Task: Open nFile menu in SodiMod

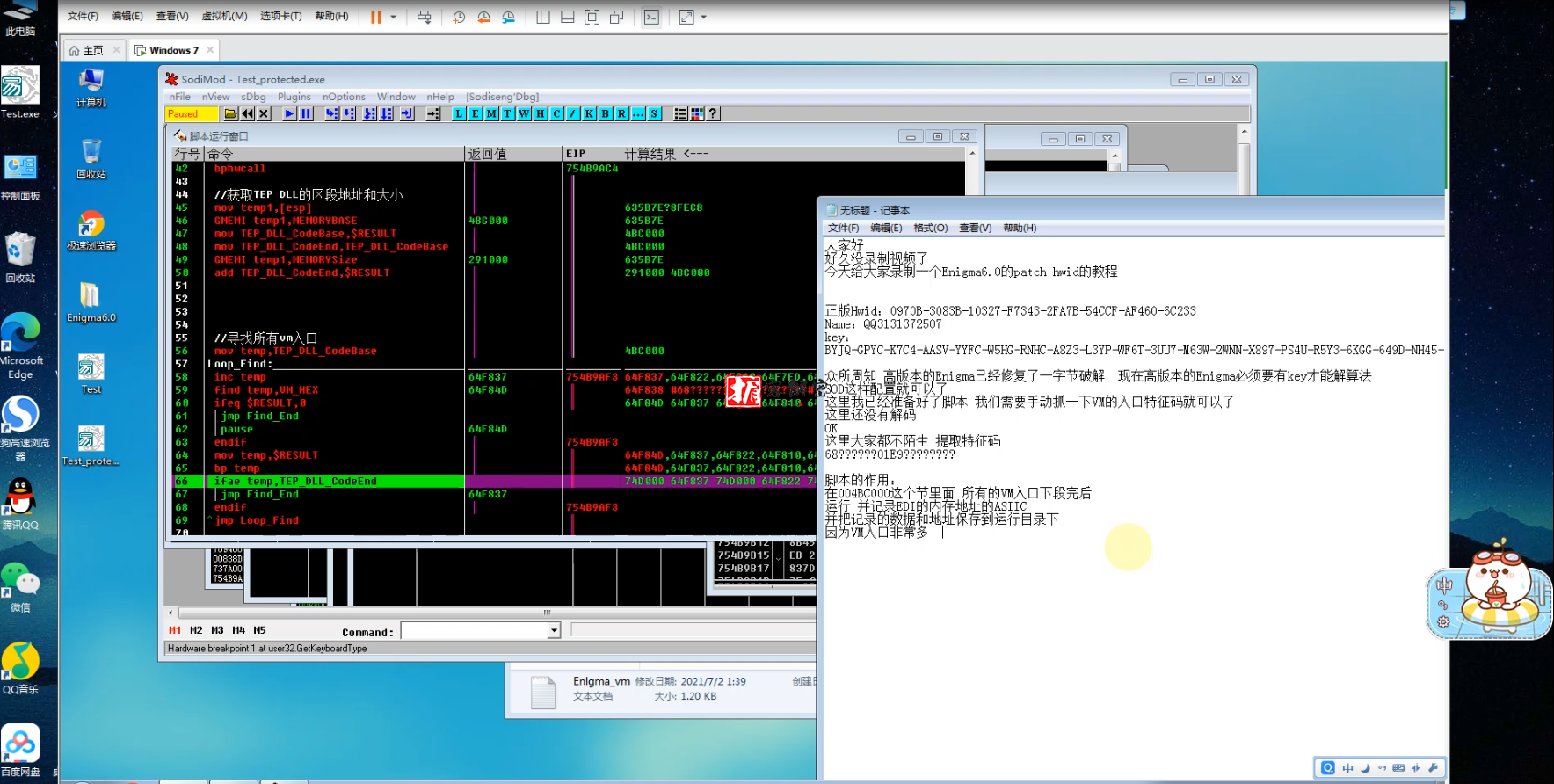Action: (179, 97)
